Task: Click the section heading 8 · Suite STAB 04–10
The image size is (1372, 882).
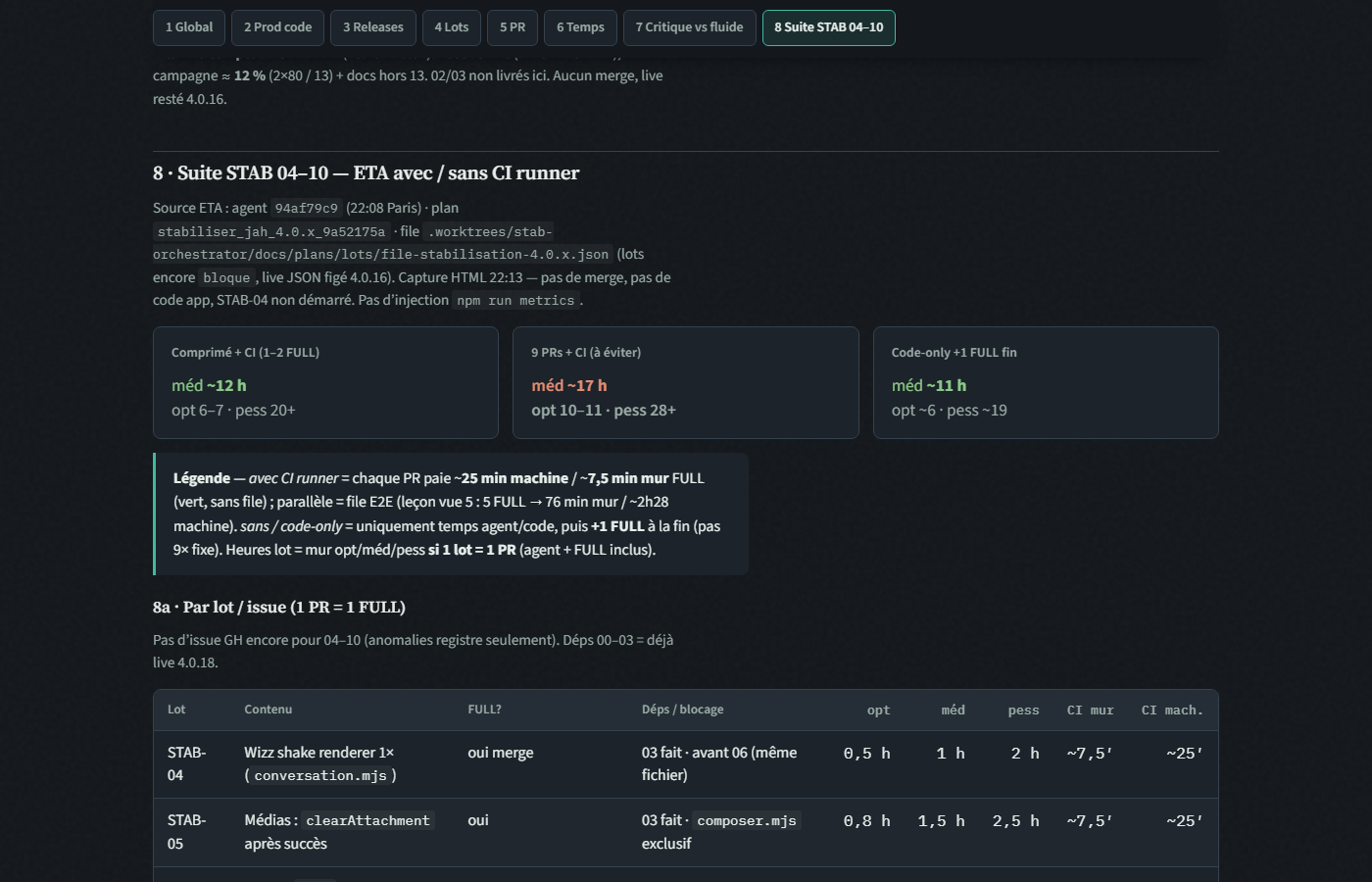Action: 366,173
